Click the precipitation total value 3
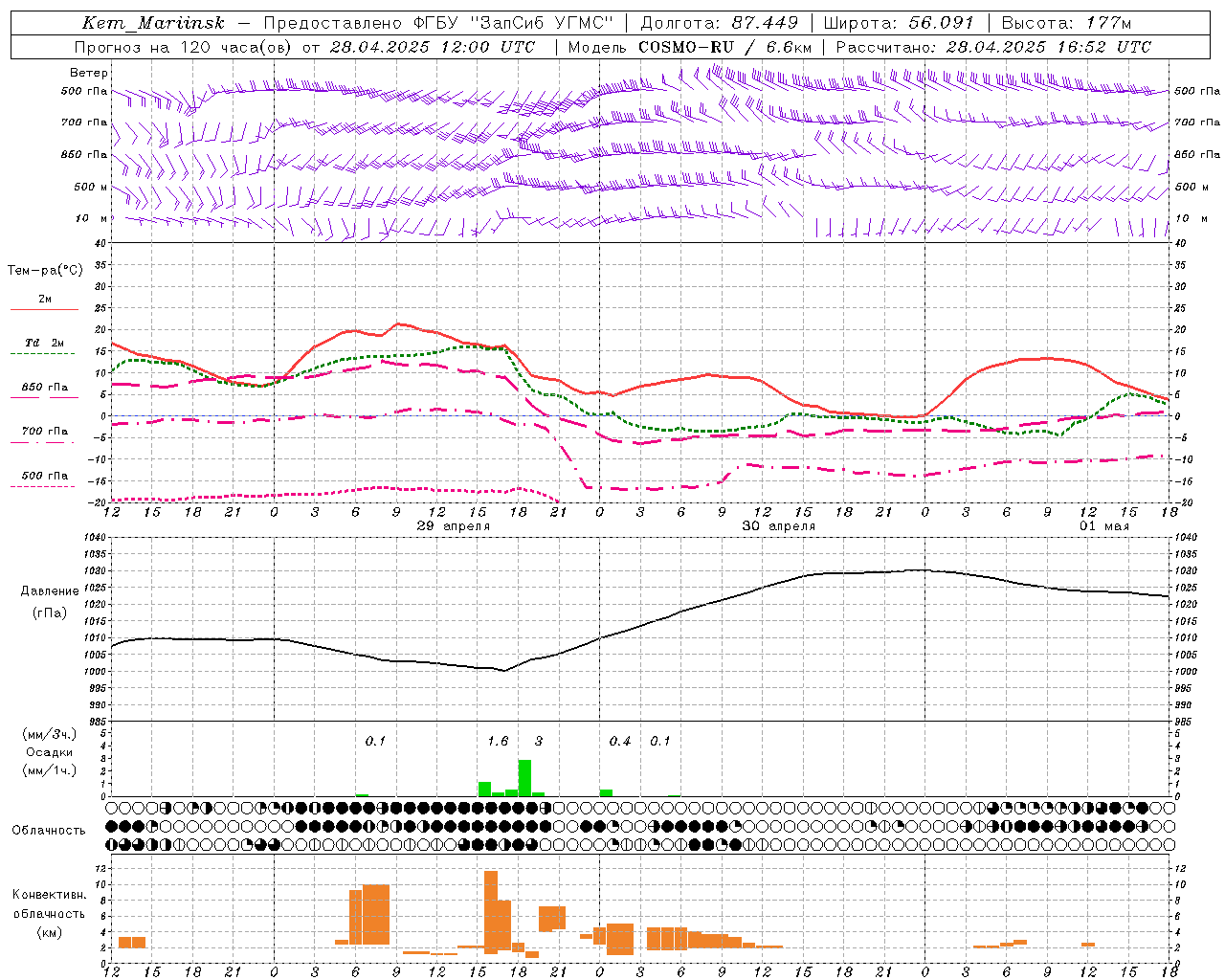The image size is (1225, 980). coord(539,742)
